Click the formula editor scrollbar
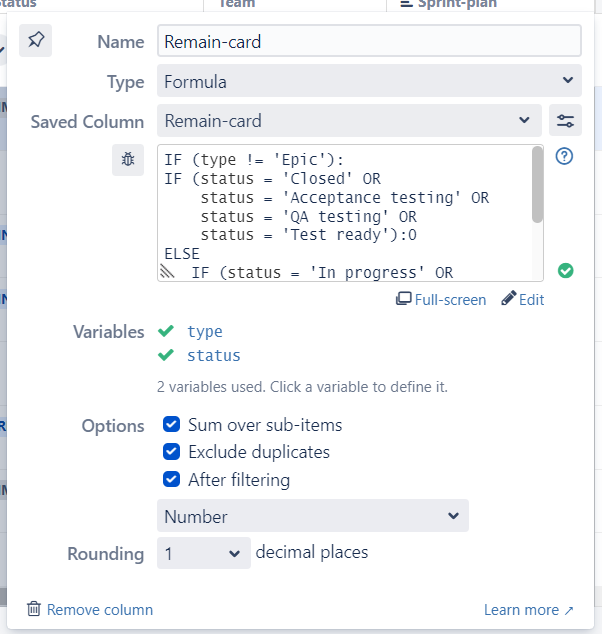This screenshot has height=634, width=602. (x=537, y=184)
